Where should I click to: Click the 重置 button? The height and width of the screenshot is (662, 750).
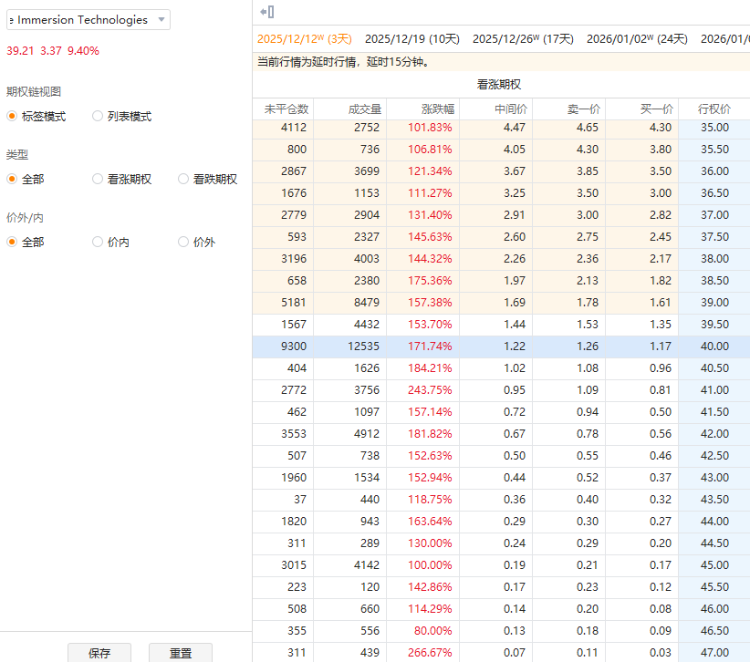click(x=180, y=653)
